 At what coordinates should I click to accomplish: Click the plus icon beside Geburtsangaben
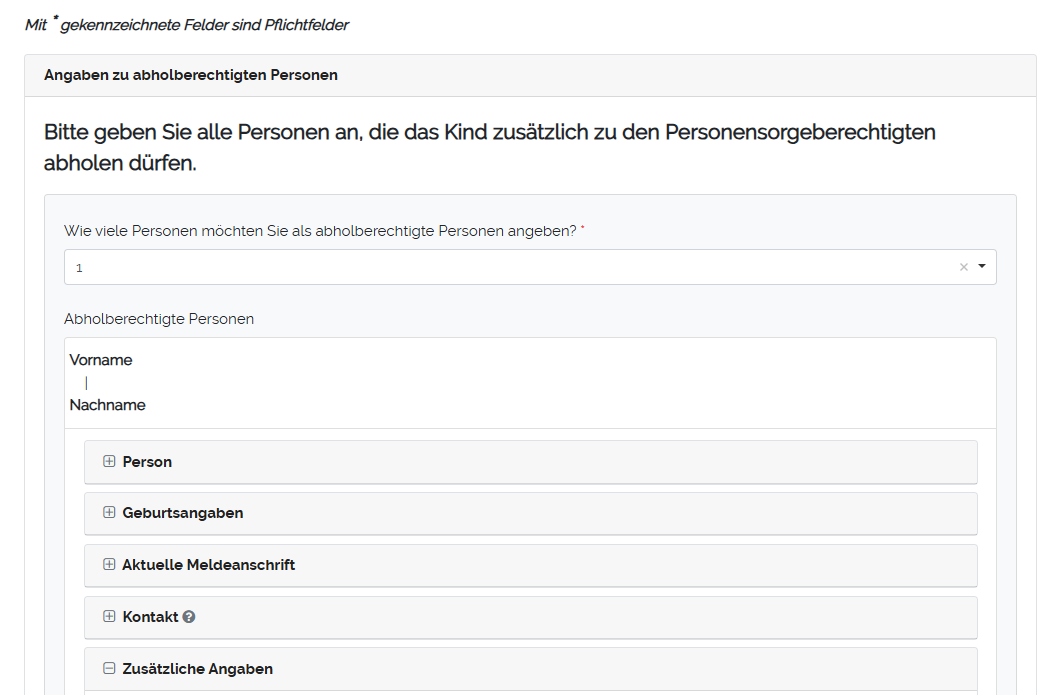click(x=110, y=512)
